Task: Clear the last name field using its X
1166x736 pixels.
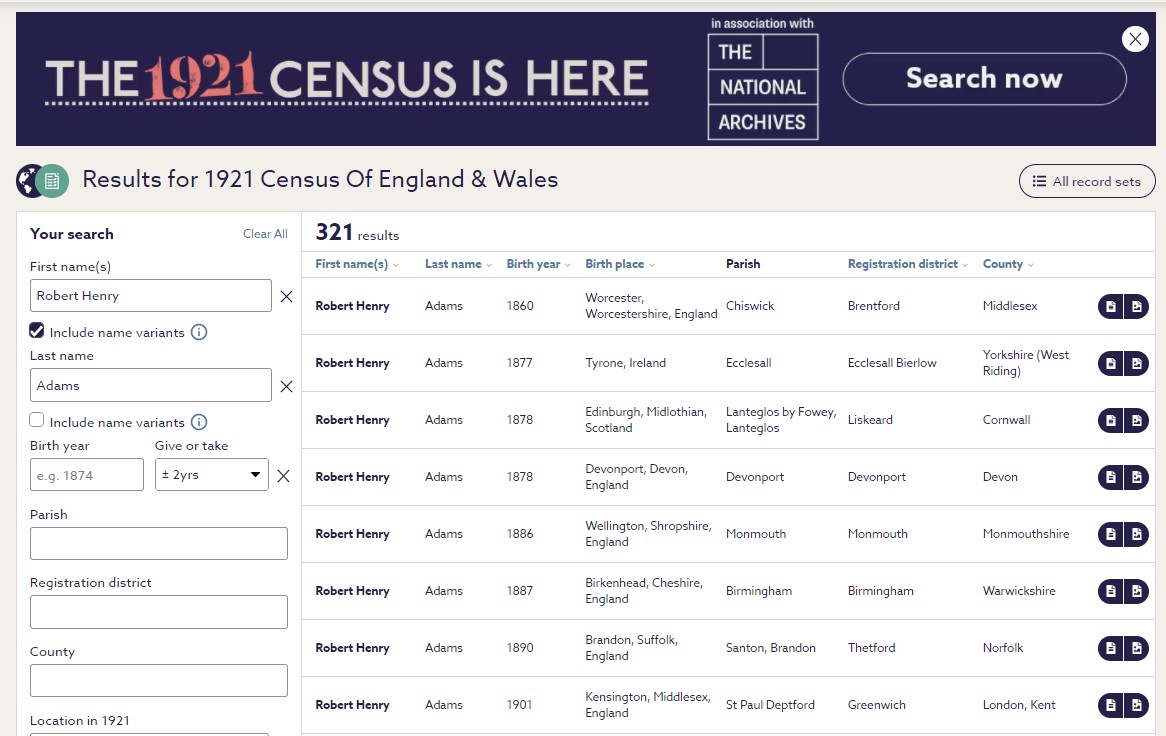Action: [286, 385]
